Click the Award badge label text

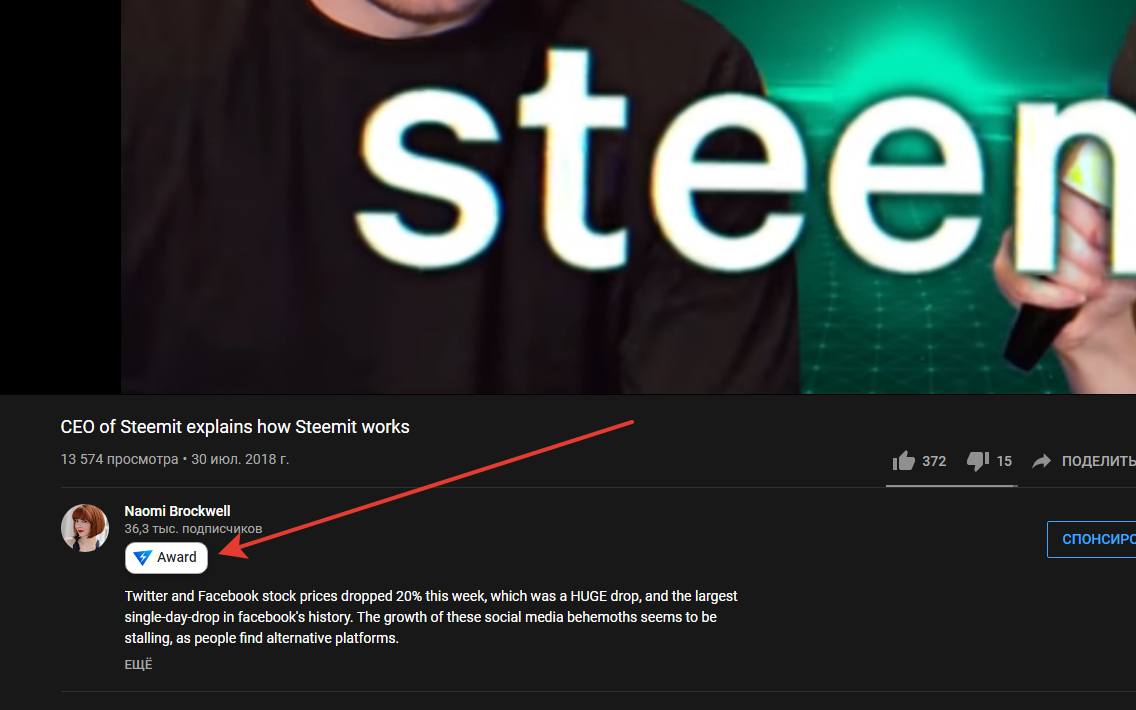(x=177, y=557)
